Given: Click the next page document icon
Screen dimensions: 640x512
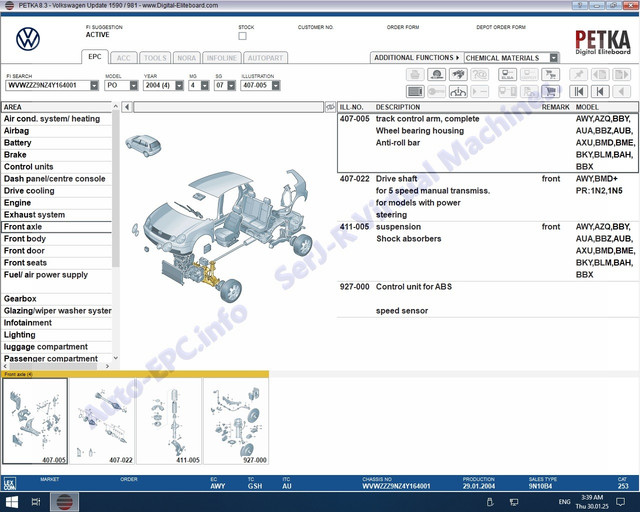Looking at the screenshot, I should click(x=622, y=75).
